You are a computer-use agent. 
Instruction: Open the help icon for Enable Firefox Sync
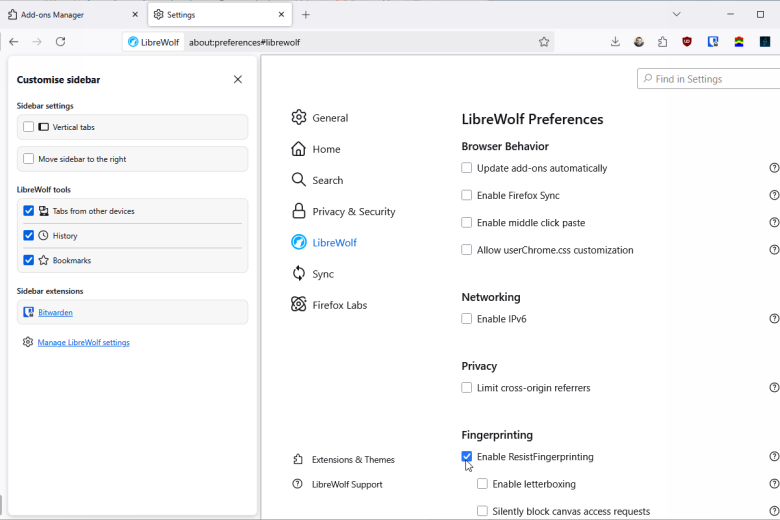[774, 195]
